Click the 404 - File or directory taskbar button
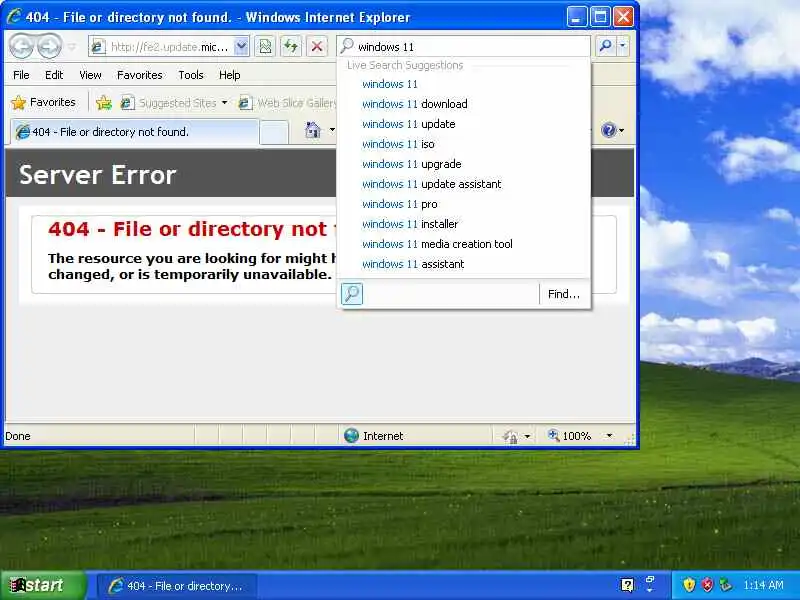 point(177,586)
